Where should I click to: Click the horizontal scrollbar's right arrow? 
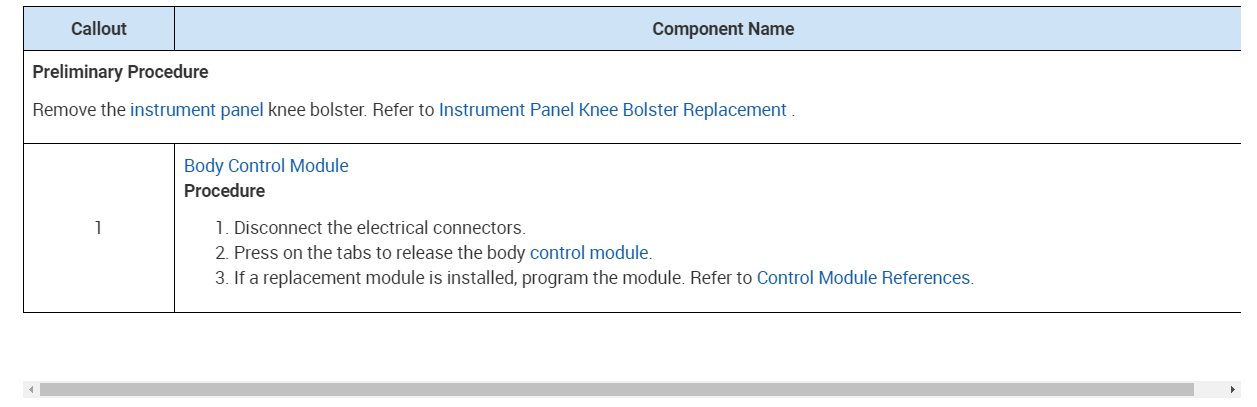1231,389
